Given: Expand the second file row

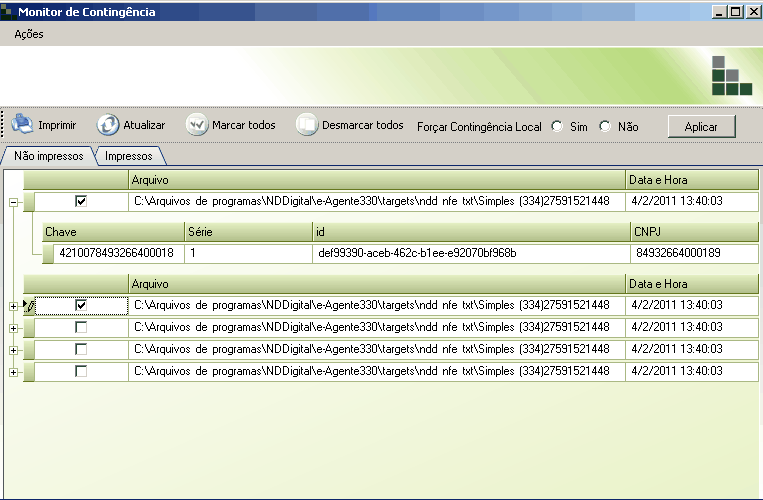Looking at the screenshot, I should (13, 305).
